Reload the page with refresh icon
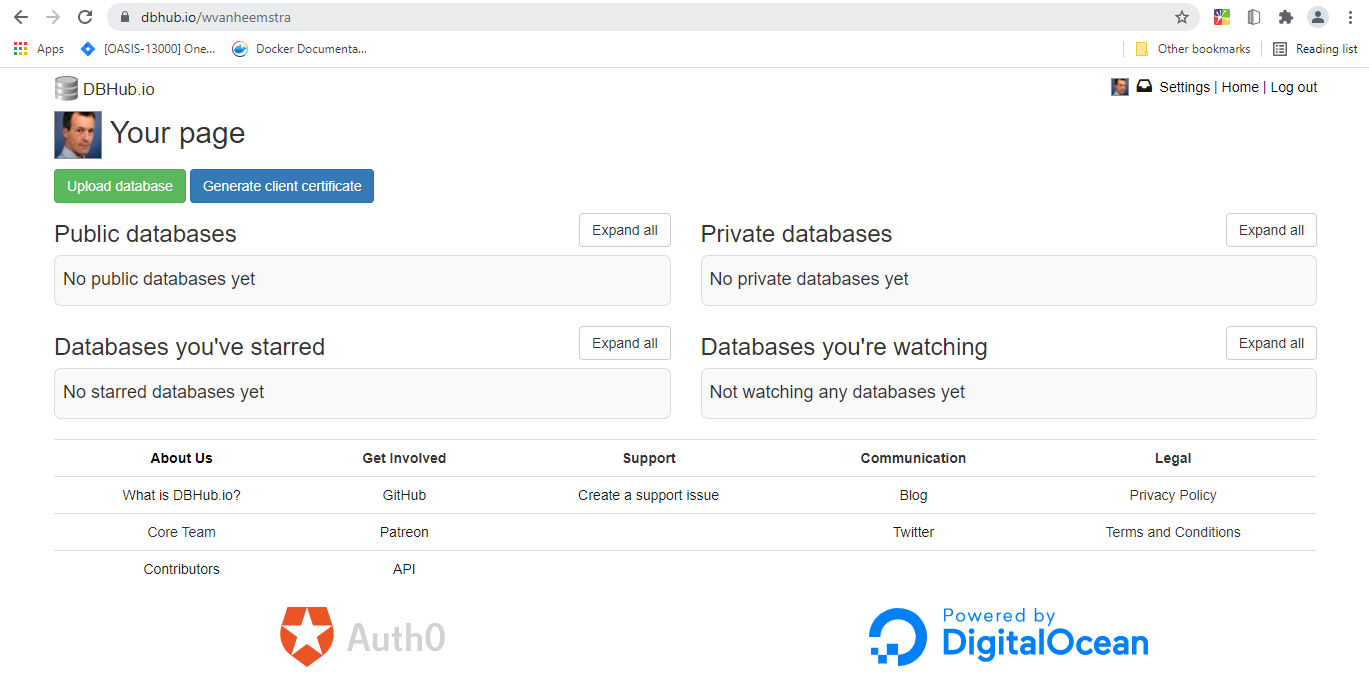The height and width of the screenshot is (689, 1369). [86, 17]
